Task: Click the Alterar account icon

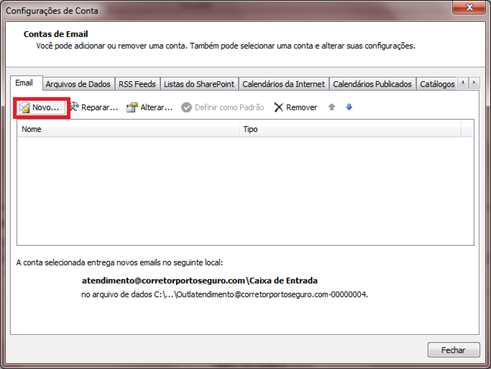Action: coord(132,107)
